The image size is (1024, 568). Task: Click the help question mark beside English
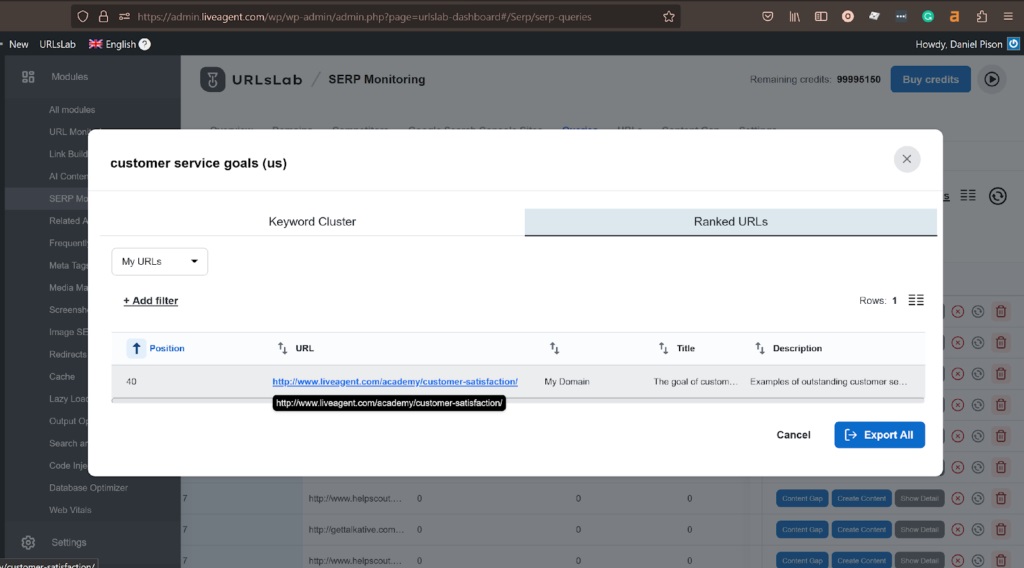click(x=145, y=44)
